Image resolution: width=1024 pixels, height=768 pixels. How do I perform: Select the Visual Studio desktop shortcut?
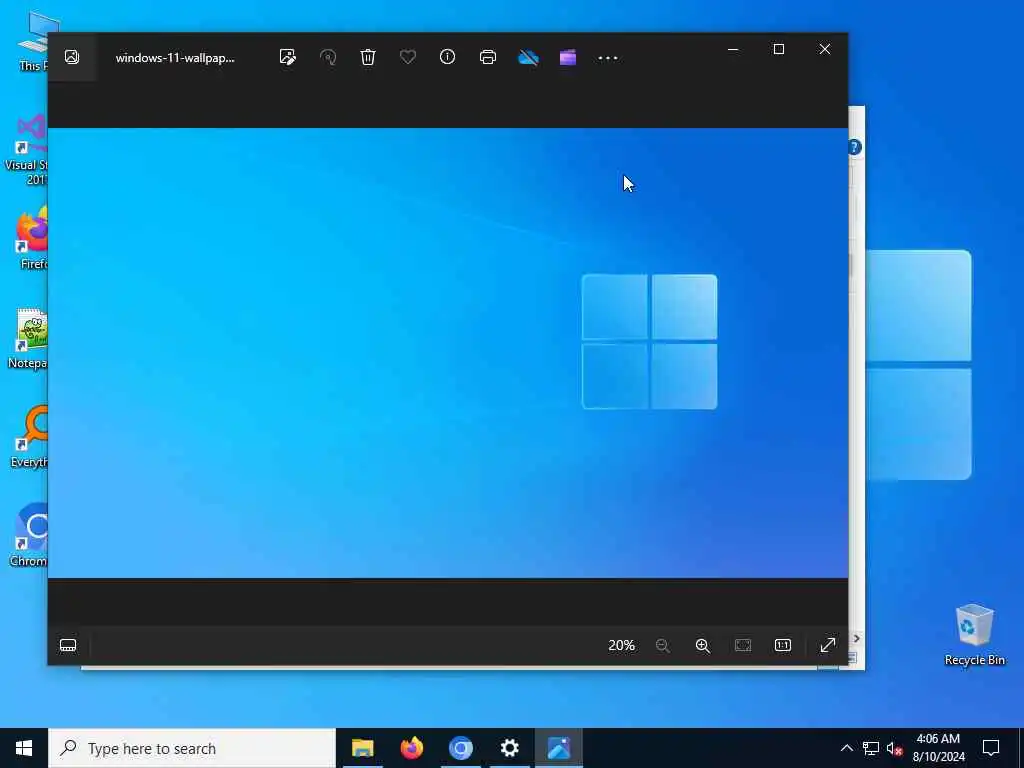26,150
